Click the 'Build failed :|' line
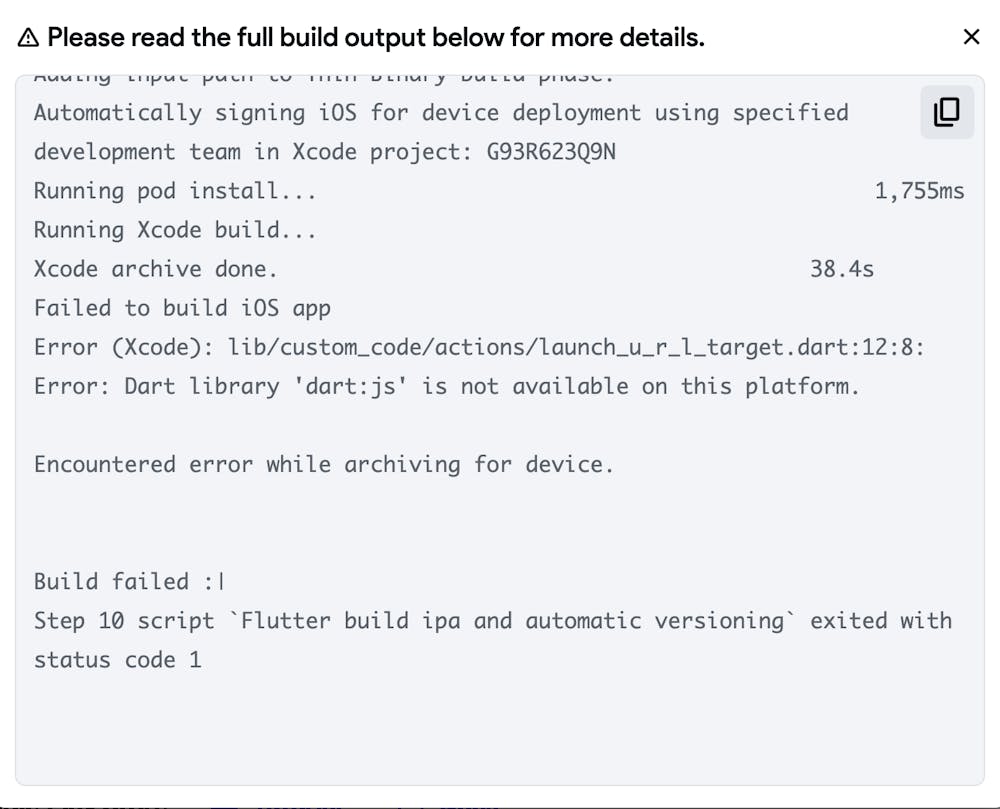Viewport: 1000px width, 809px height. (130, 581)
